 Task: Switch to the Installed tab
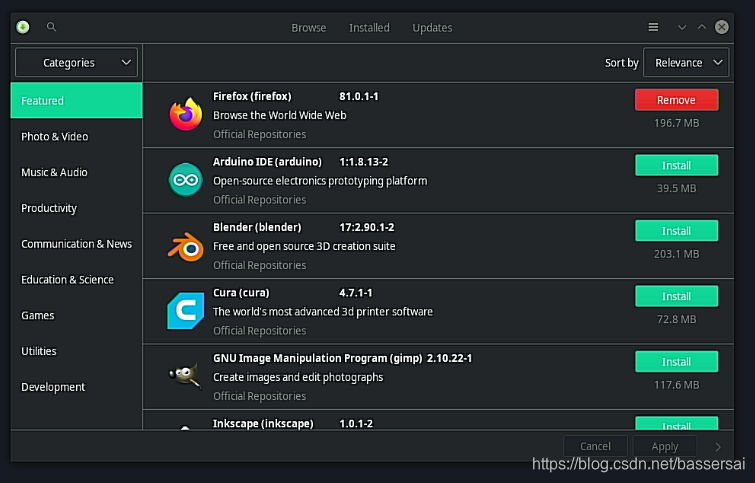point(369,28)
